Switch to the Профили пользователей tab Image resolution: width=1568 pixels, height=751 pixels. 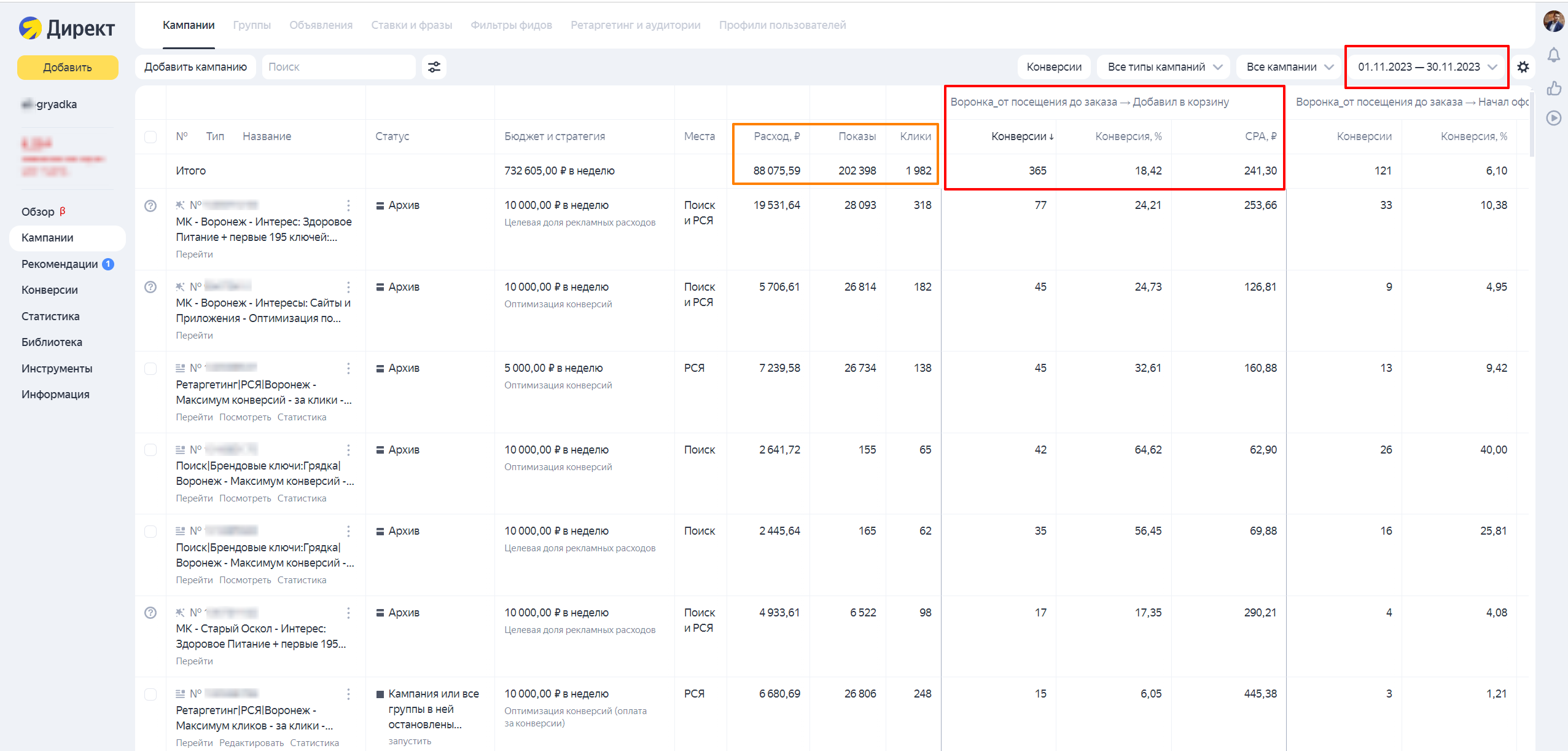tap(782, 25)
